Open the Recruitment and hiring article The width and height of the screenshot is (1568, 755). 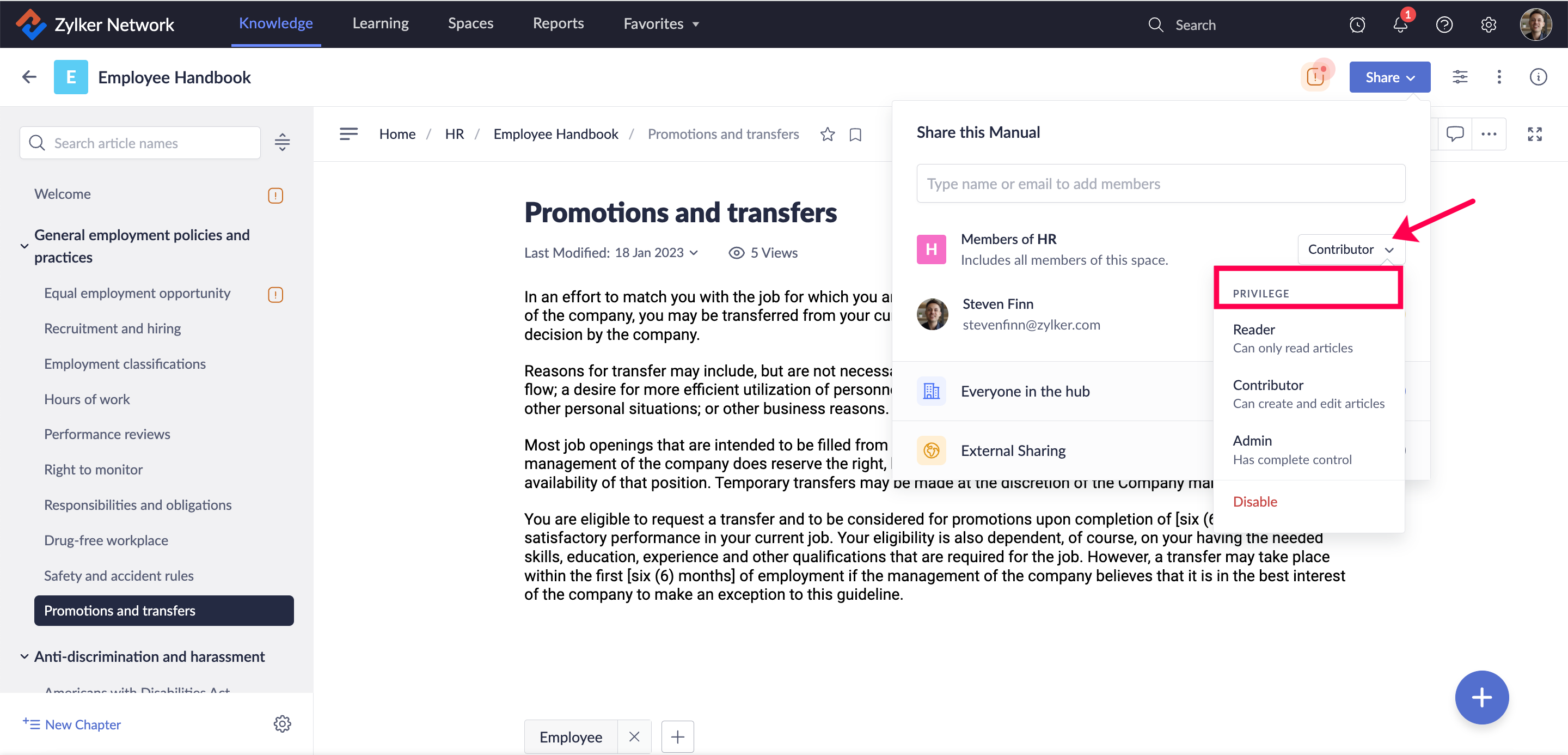point(112,328)
